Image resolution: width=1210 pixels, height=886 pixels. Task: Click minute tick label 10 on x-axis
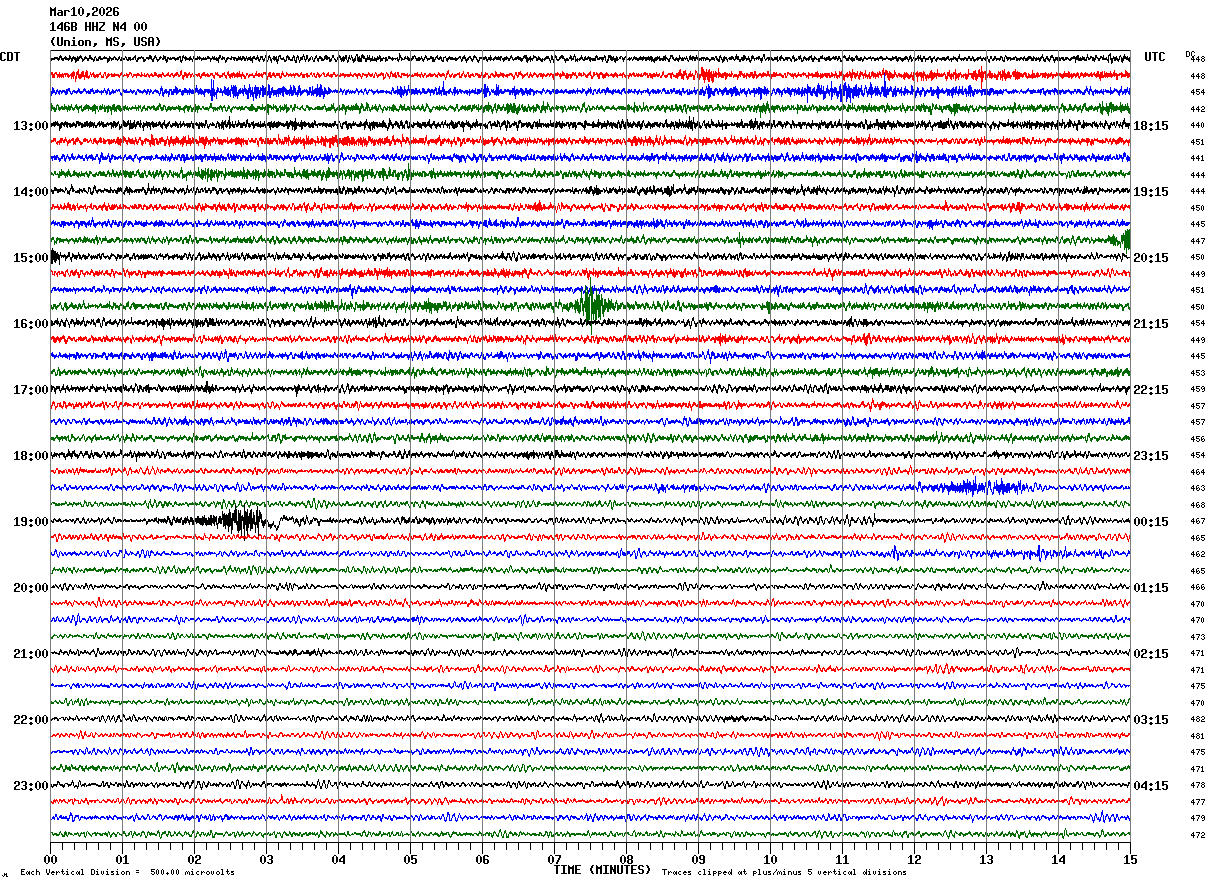tap(770, 859)
